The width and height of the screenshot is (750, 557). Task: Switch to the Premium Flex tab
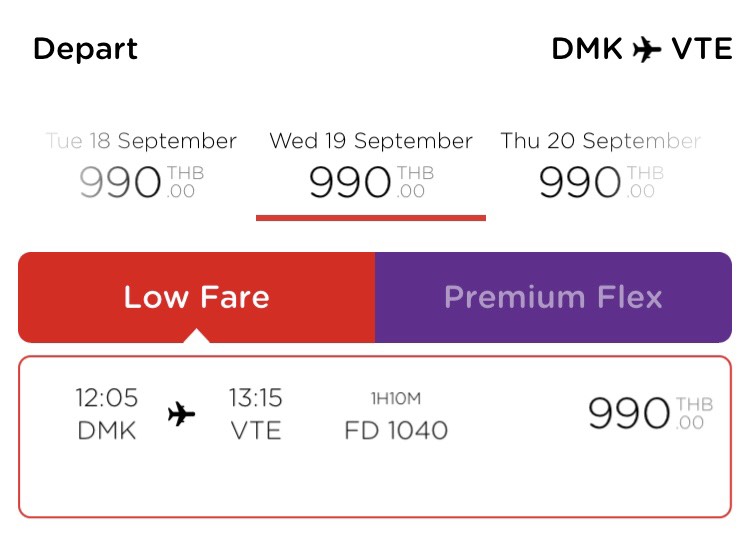pos(553,297)
